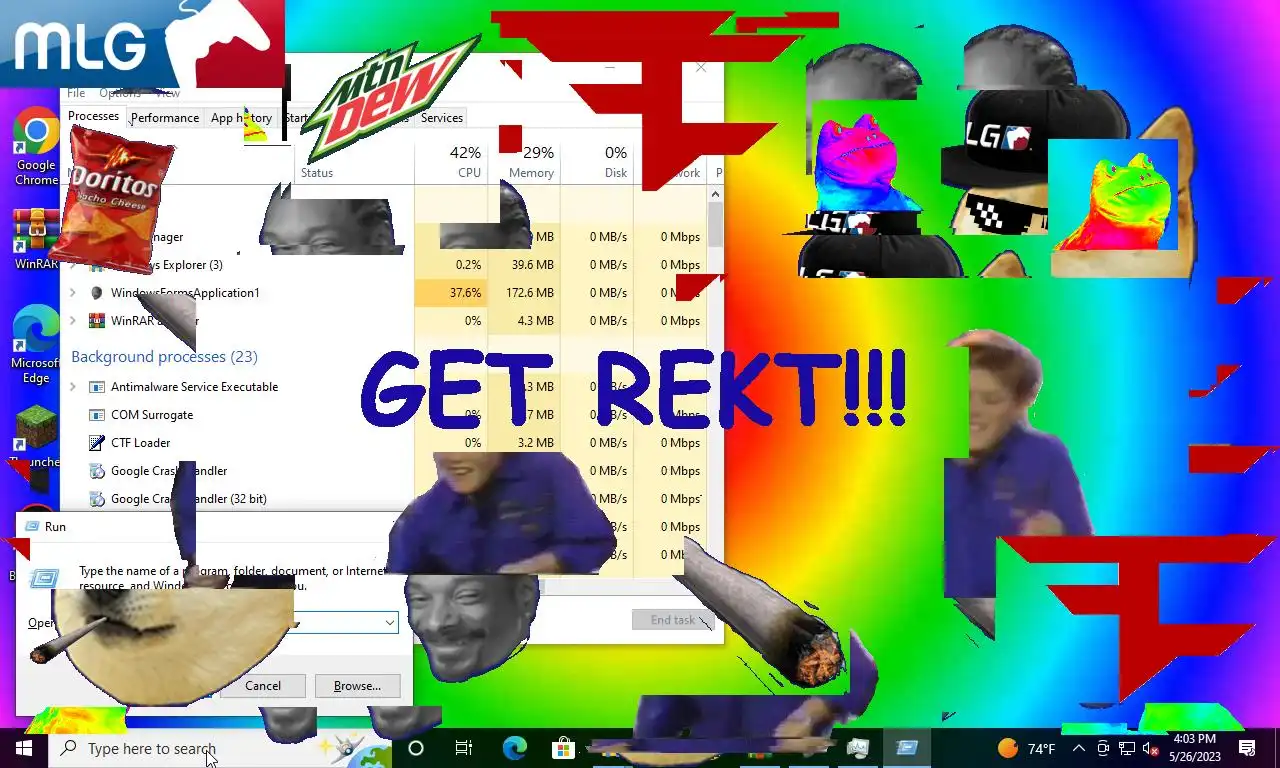Switch to the App history tab
This screenshot has height=768, width=1280.
click(241, 118)
